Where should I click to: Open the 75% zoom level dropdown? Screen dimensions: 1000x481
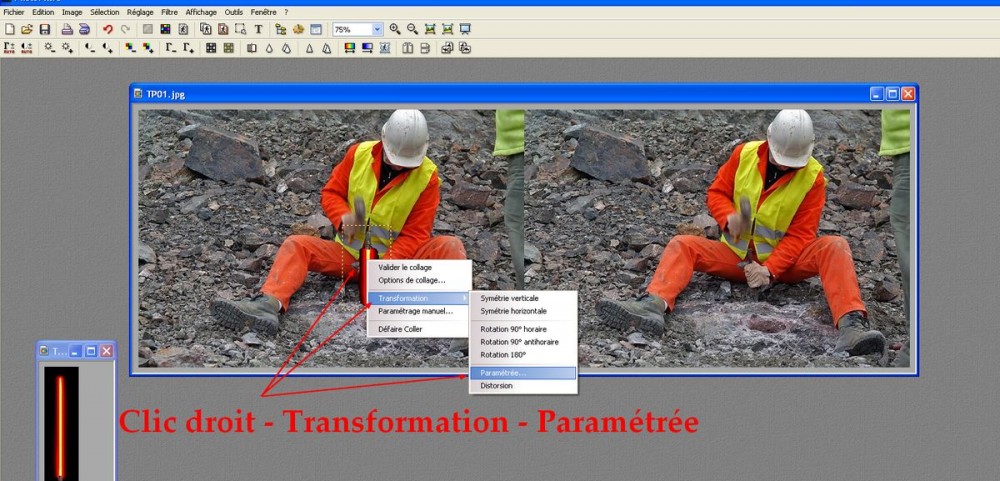click(377, 30)
